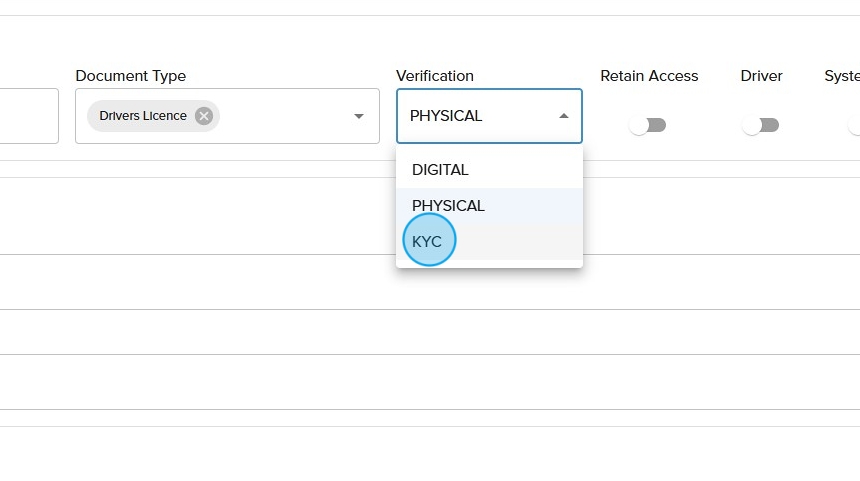This screenshot has height=481, width=860.
Task: Click blank space inside Document Type field
Action: click(x=285, y=116)
